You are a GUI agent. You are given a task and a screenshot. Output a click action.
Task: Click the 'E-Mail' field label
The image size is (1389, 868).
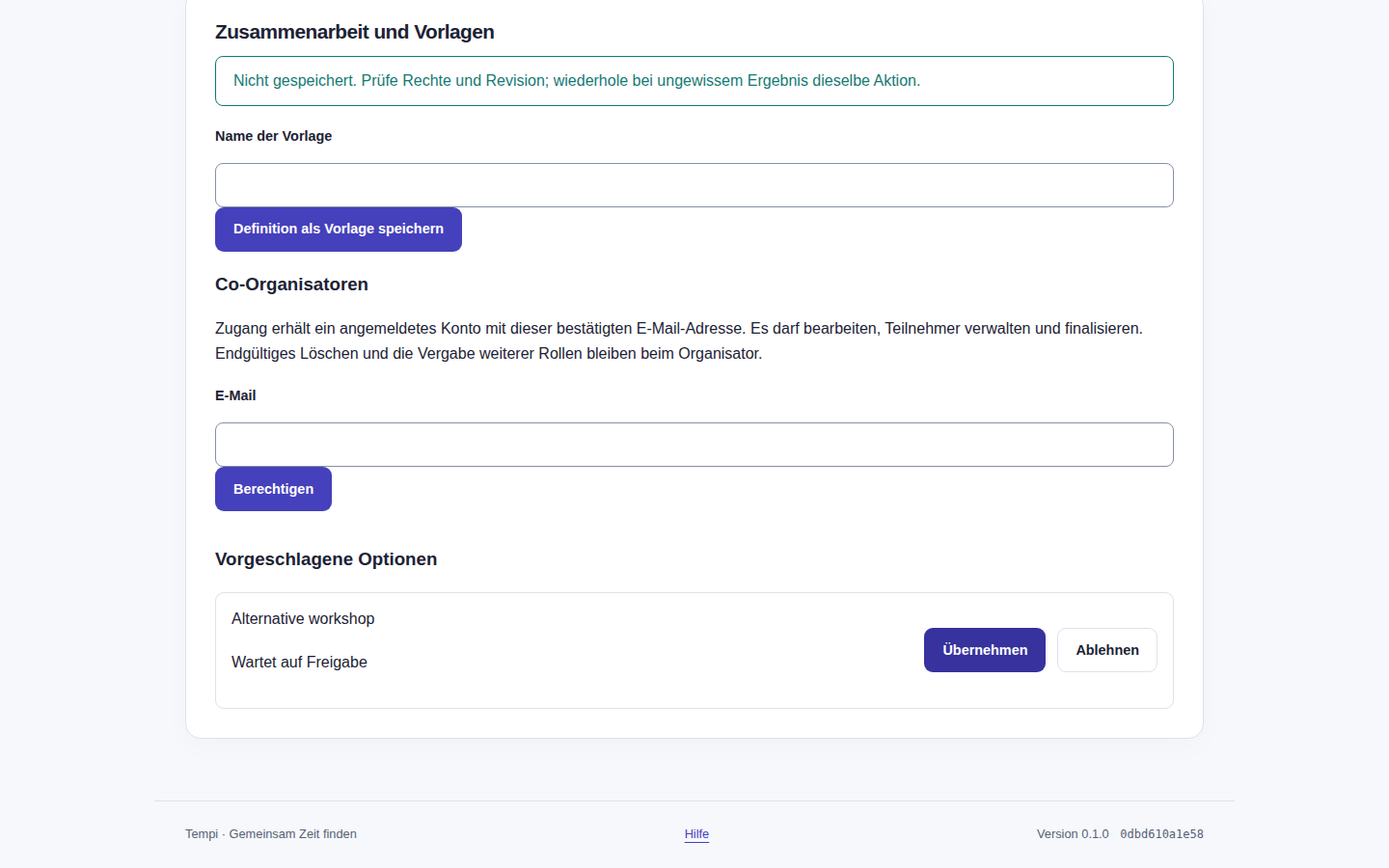point(235,395)
